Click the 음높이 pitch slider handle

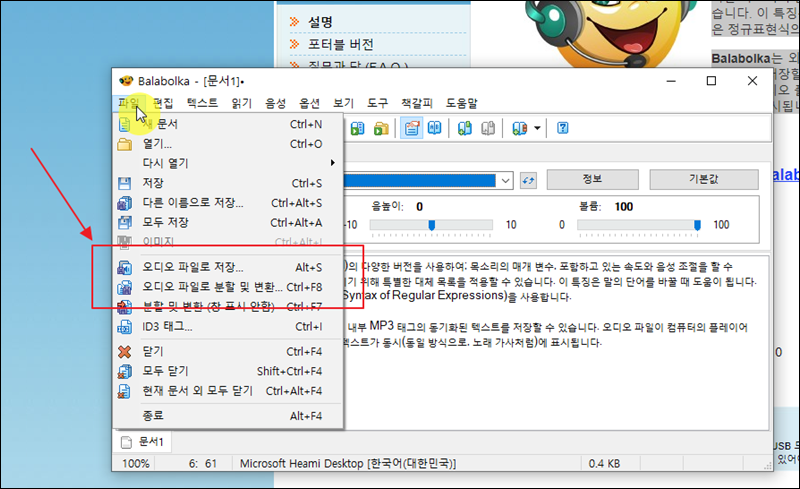click(x=432, y=225)
